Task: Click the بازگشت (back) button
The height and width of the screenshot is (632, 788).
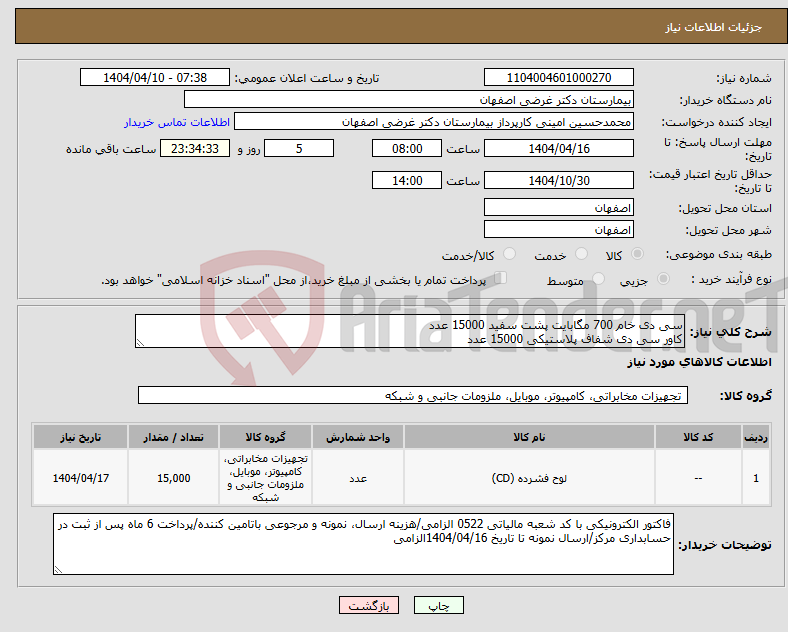Action: 369,605
